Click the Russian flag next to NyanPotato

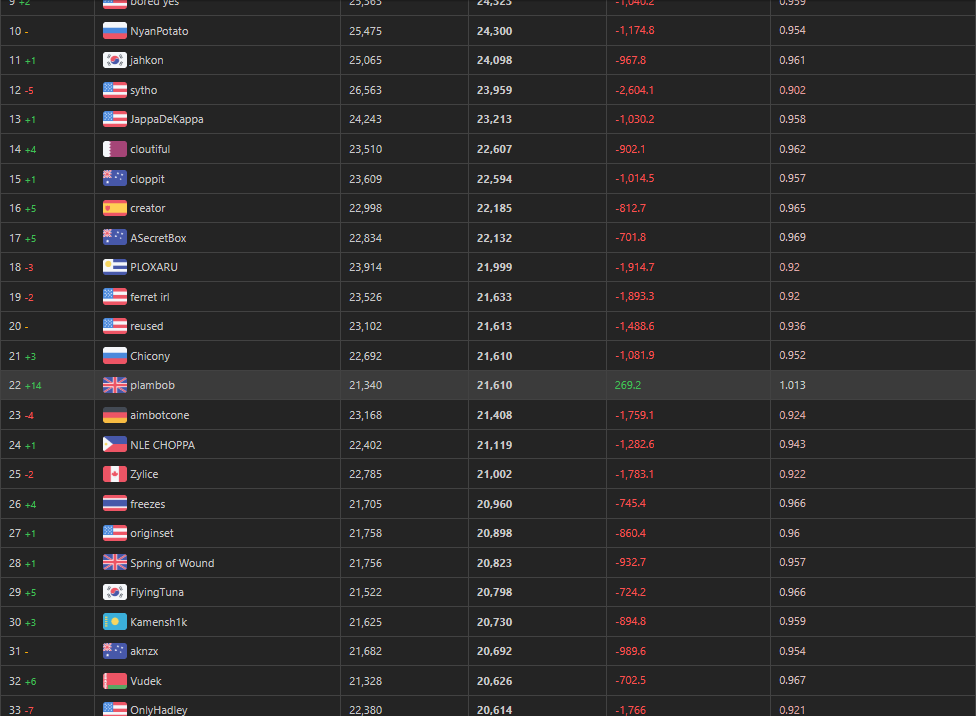click(x=115, y=31)
